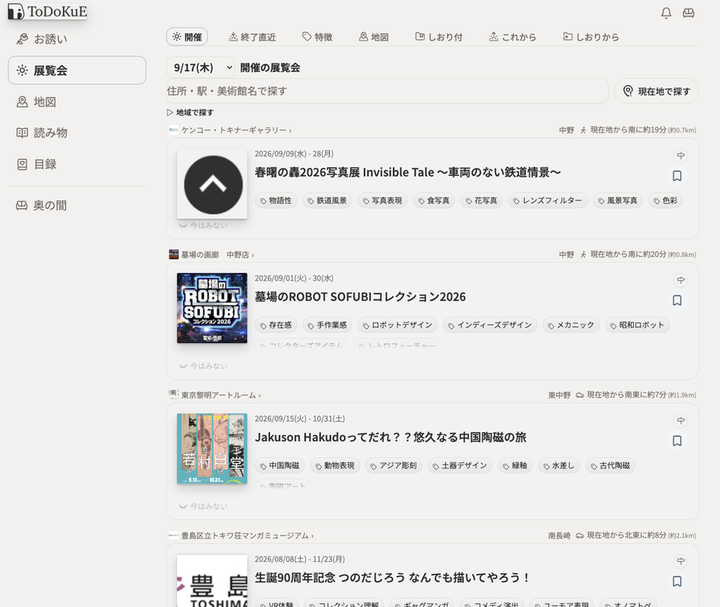Switch to the しおり付 tab

point(439,37)
